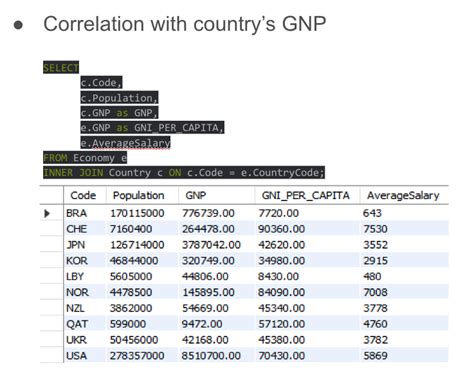Image resolution: width=474 pixels, height=377 pixels.
Task: Select the AverageSalary column header
Action: click(x=404, y=195)
